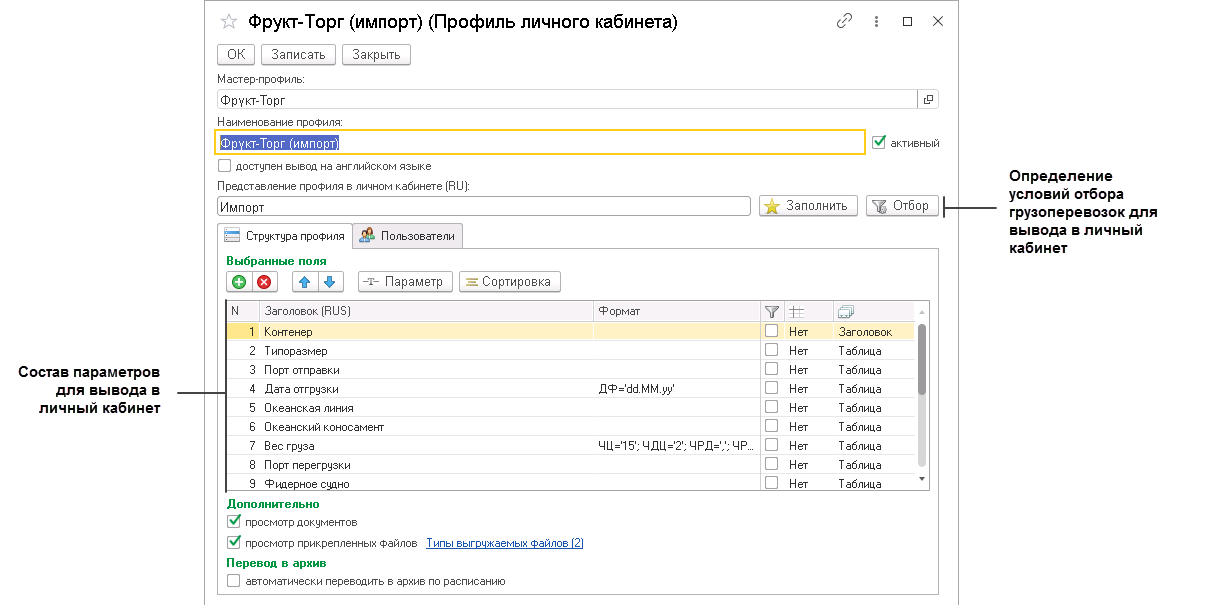Focus the Мастер-профиль field
Image resolution: width=1212 pixels, height=605 pixels.
[567, 100]
